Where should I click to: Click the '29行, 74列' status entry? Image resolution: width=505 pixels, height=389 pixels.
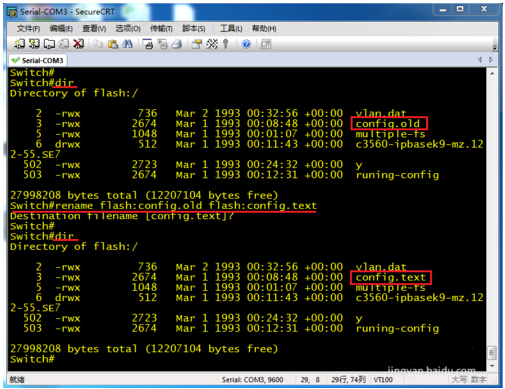click(x=349, y=380)
